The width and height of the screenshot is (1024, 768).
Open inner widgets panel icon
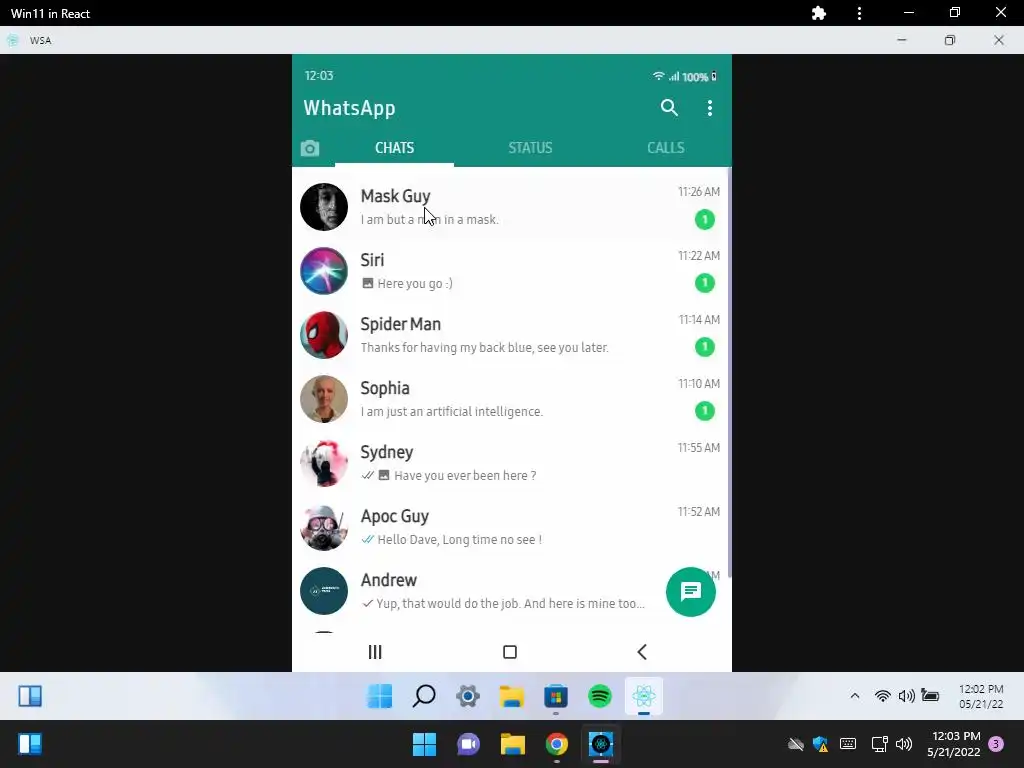30,696
